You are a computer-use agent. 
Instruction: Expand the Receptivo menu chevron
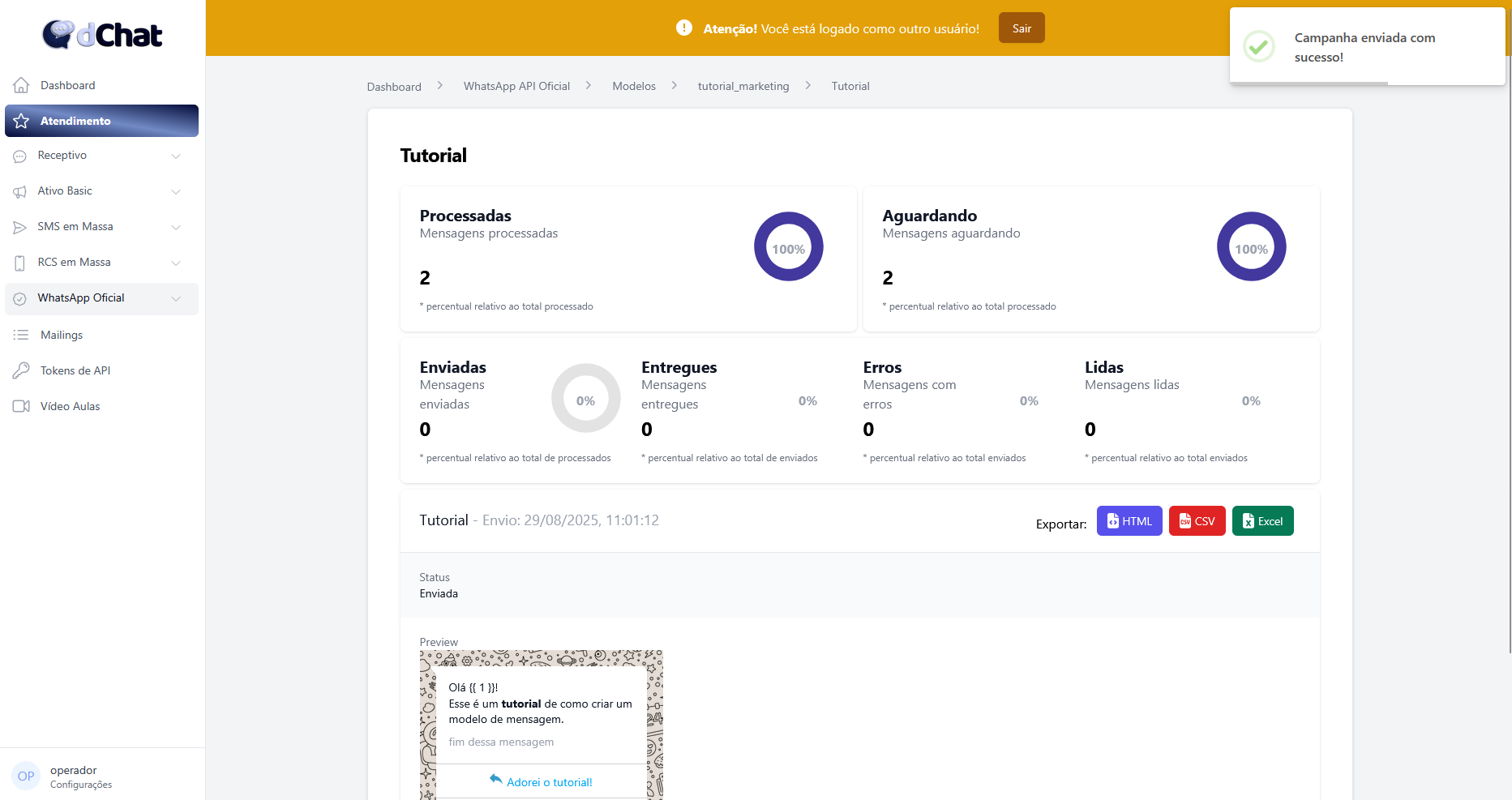tap(176, 156)
